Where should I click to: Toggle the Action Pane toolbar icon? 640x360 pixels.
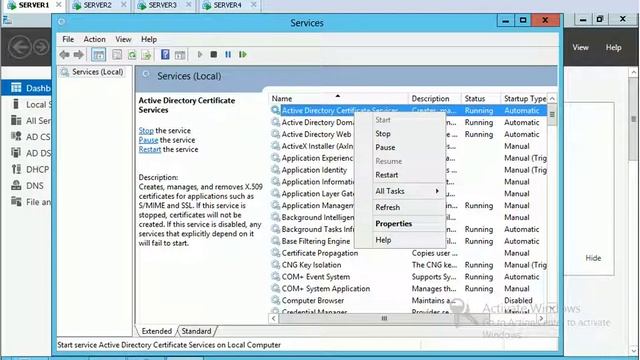[x=180, y=55]
